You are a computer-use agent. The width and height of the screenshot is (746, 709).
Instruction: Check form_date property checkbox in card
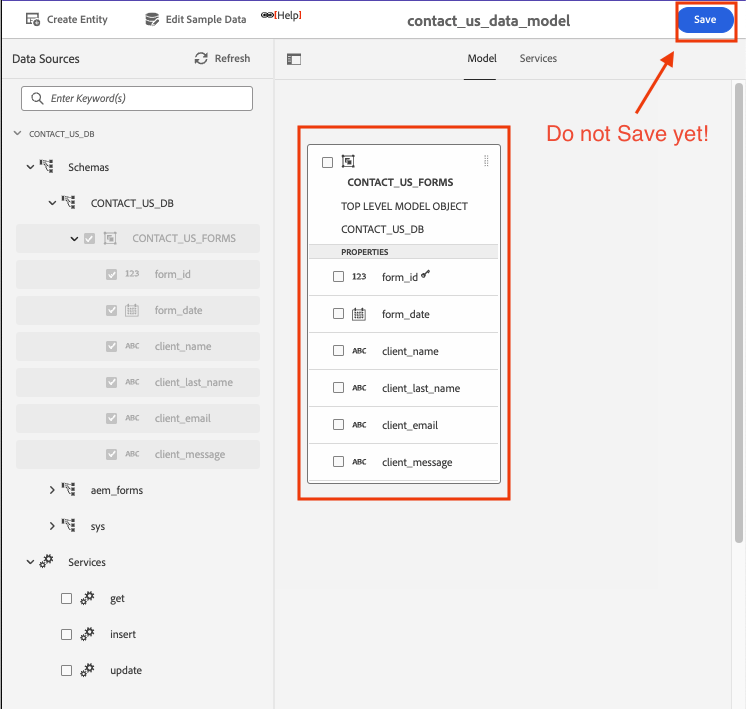coord(338,314)
